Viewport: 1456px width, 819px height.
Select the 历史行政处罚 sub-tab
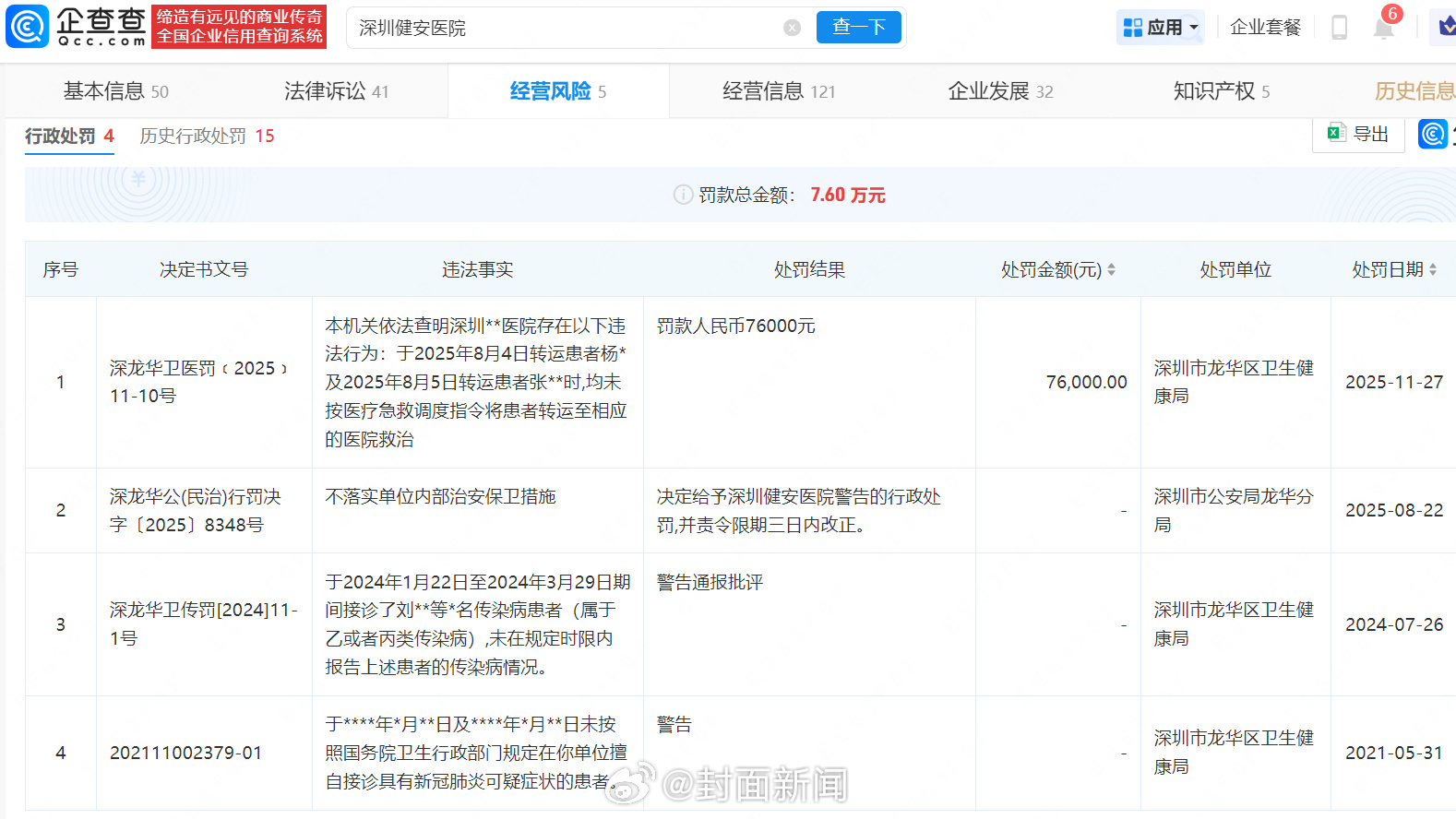coord(207,136)
